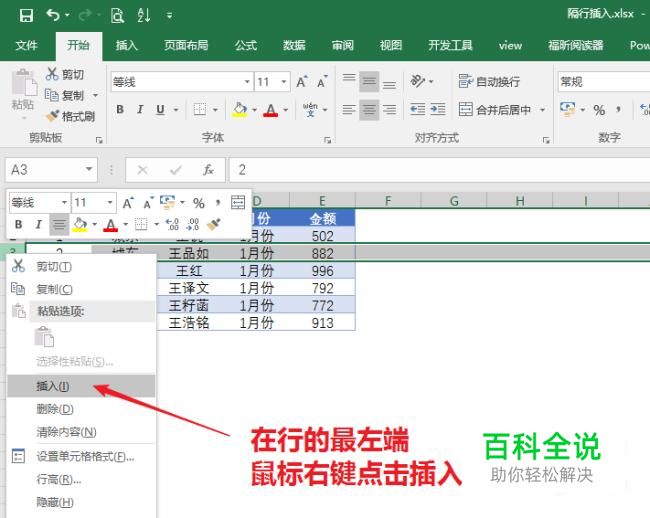
Task: Click the formula bar Cancel X icon
Action: pos(142,170)
